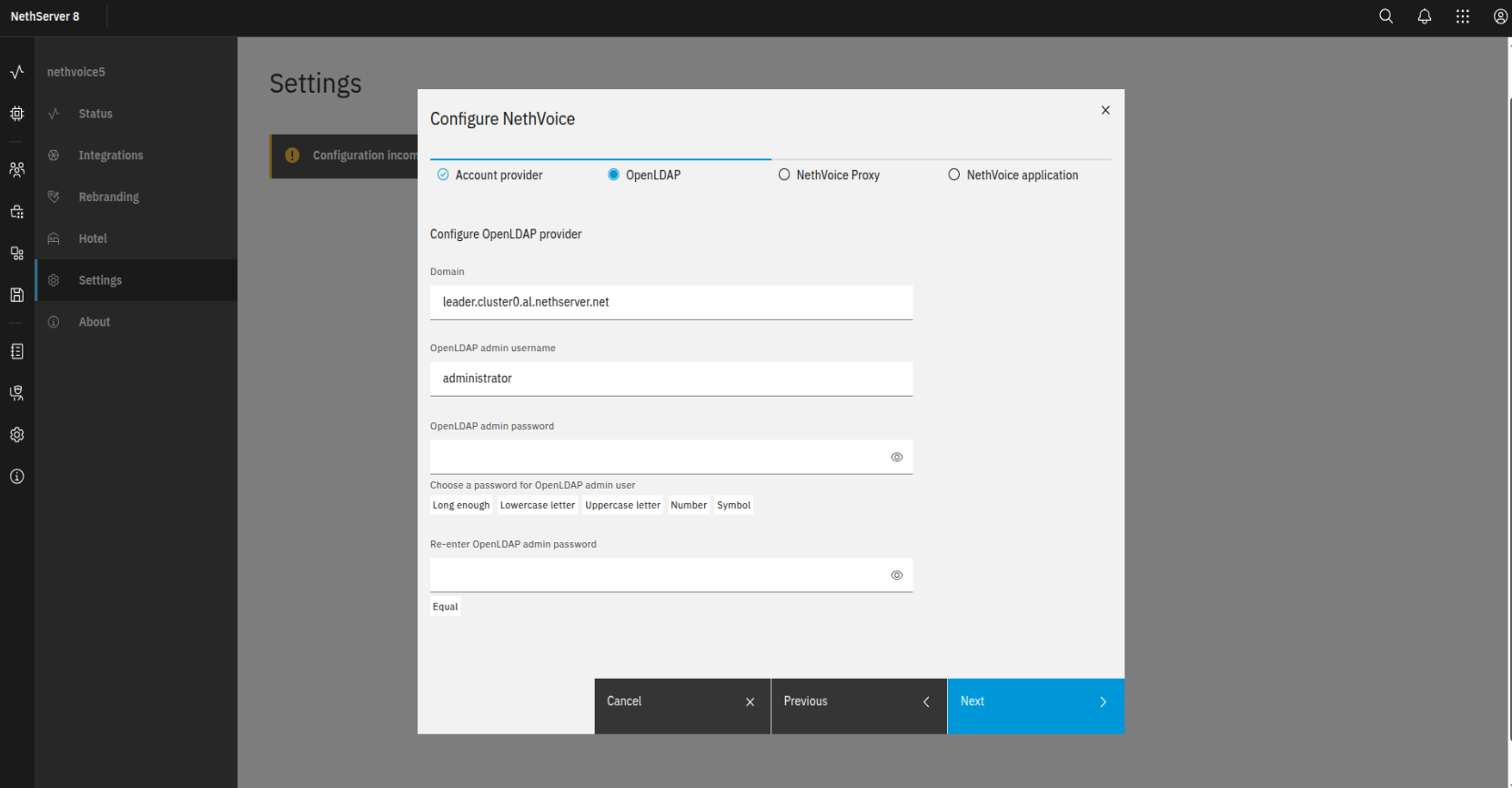Open the app launcher grid icon
Viewport: 1512px width, 788px height.
1463,16
